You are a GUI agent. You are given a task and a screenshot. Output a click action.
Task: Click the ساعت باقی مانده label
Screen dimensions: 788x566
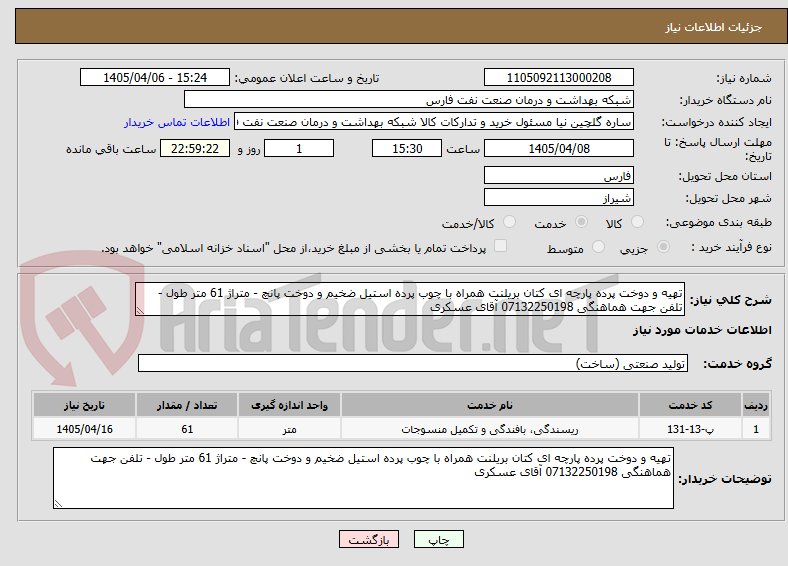[111, 149]
